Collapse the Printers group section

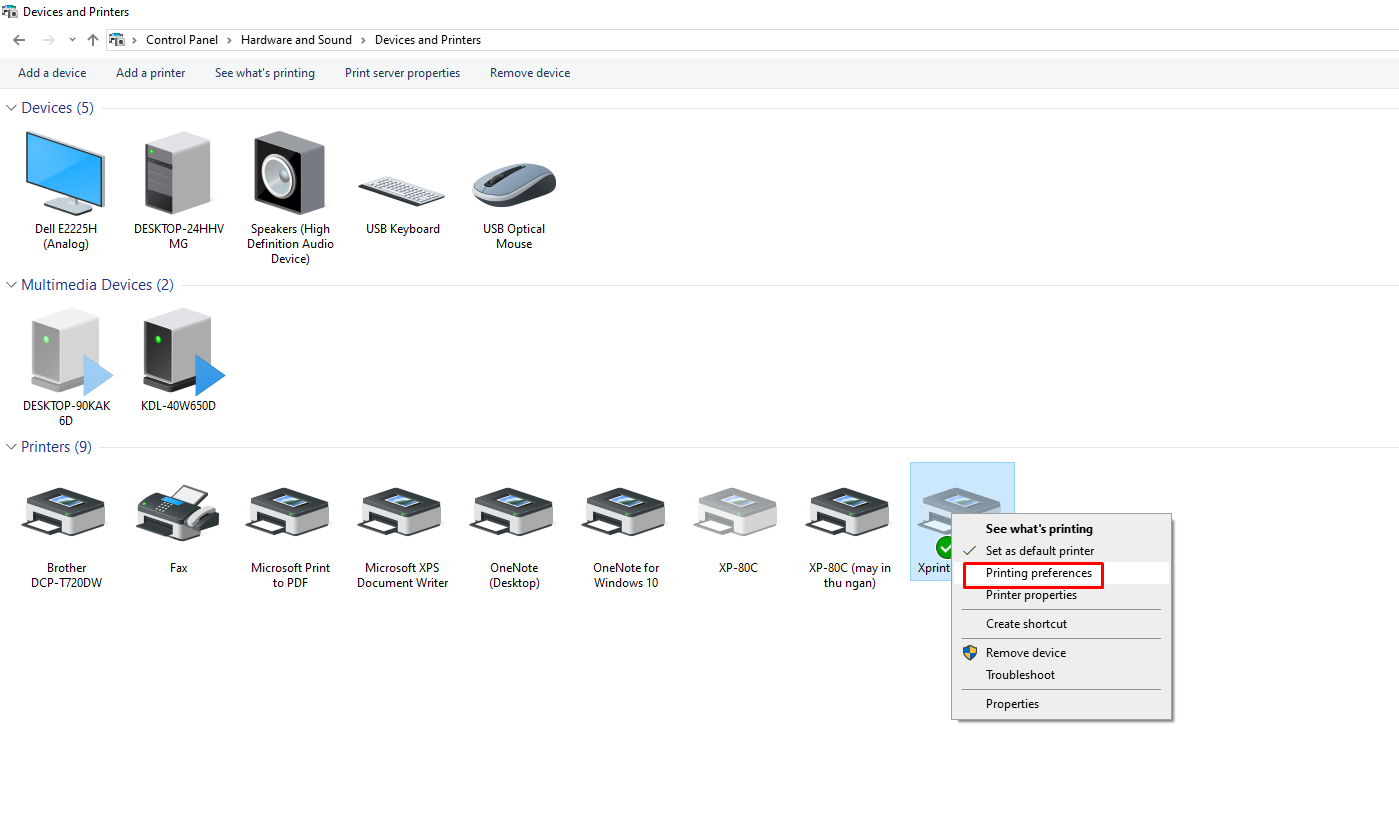[12, 447]
